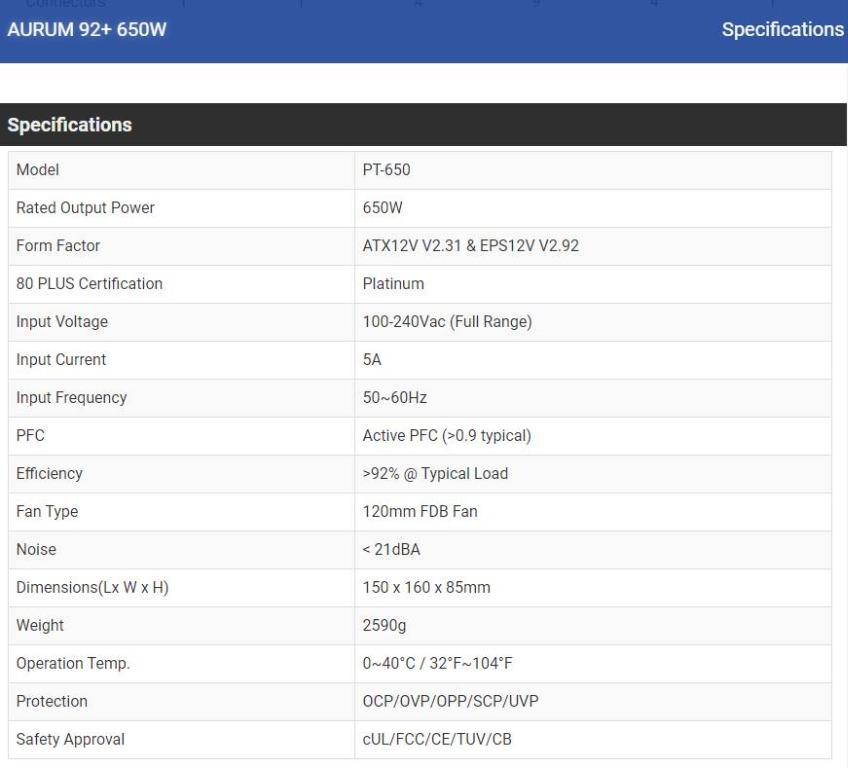Click the 150 x 160 x 85mm dimensions
This screenshot has width=848, height=768.
tap(426, 588)
